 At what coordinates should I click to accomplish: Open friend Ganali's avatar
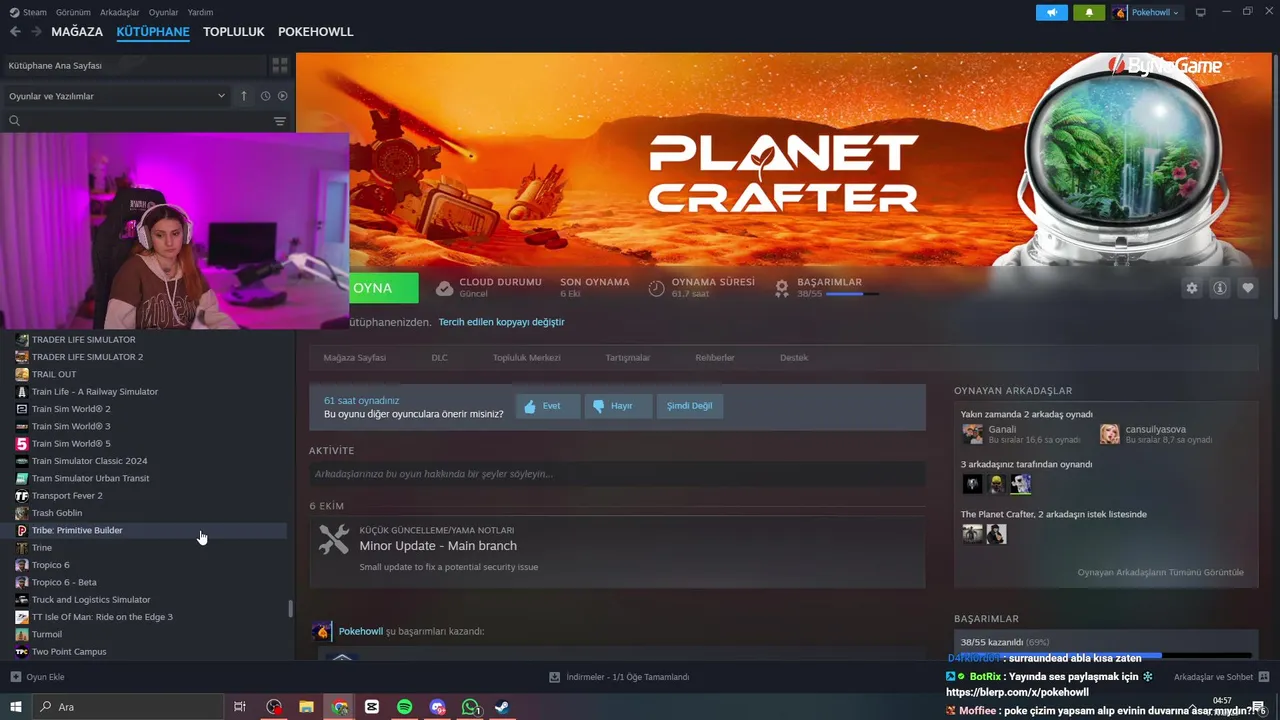point(972,434)
